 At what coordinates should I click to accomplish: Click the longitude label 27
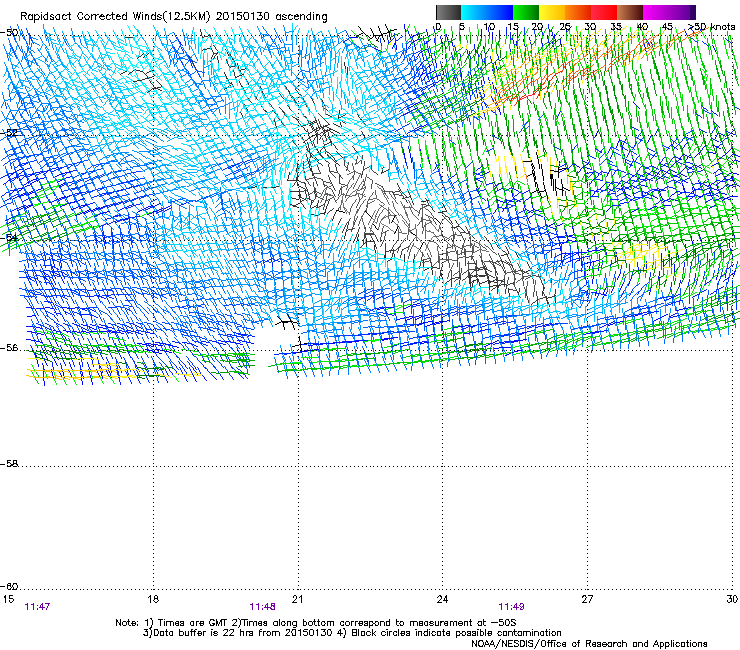[587, 599]
